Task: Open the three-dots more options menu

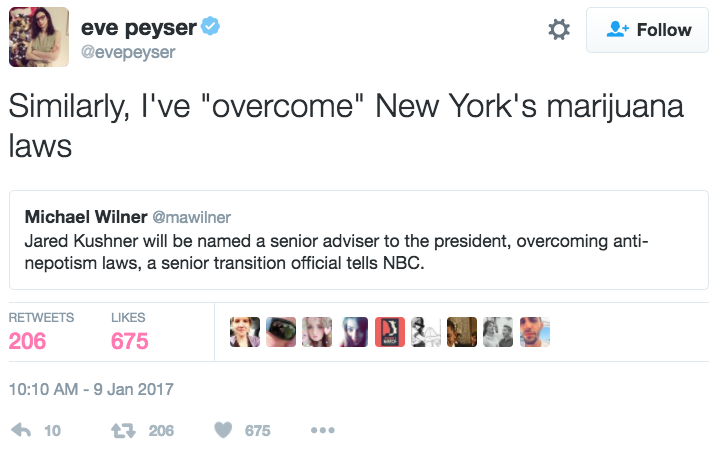Action: (x=322, y=430)
